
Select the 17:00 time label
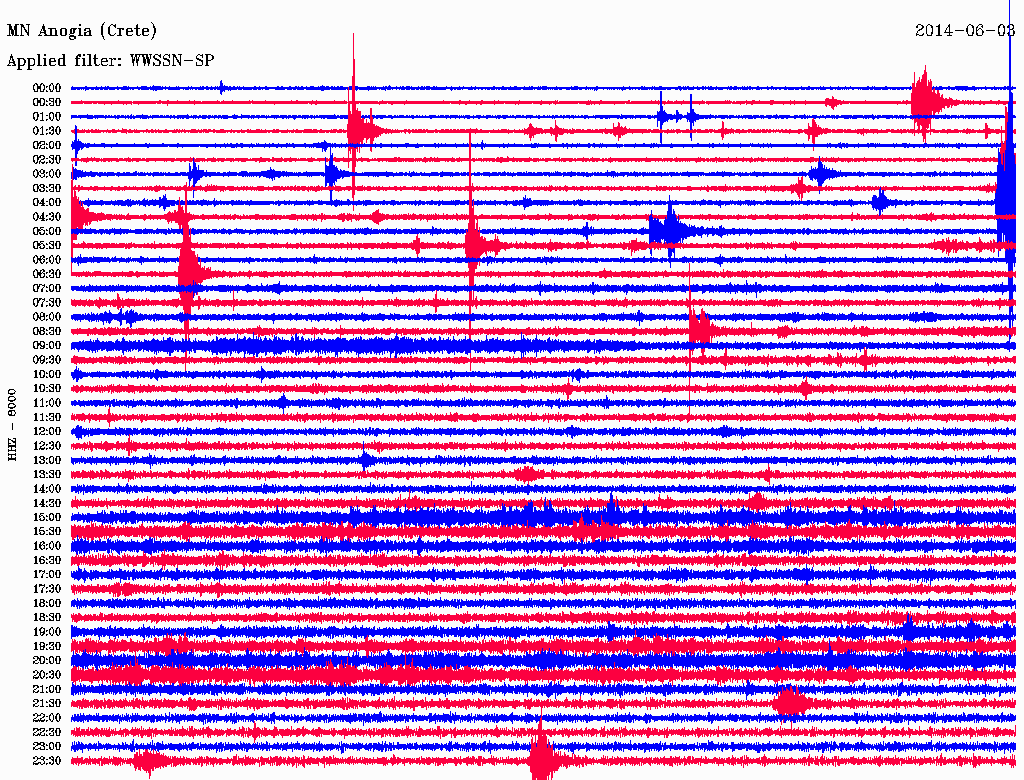pyautogui.click(x=47, y=575)
